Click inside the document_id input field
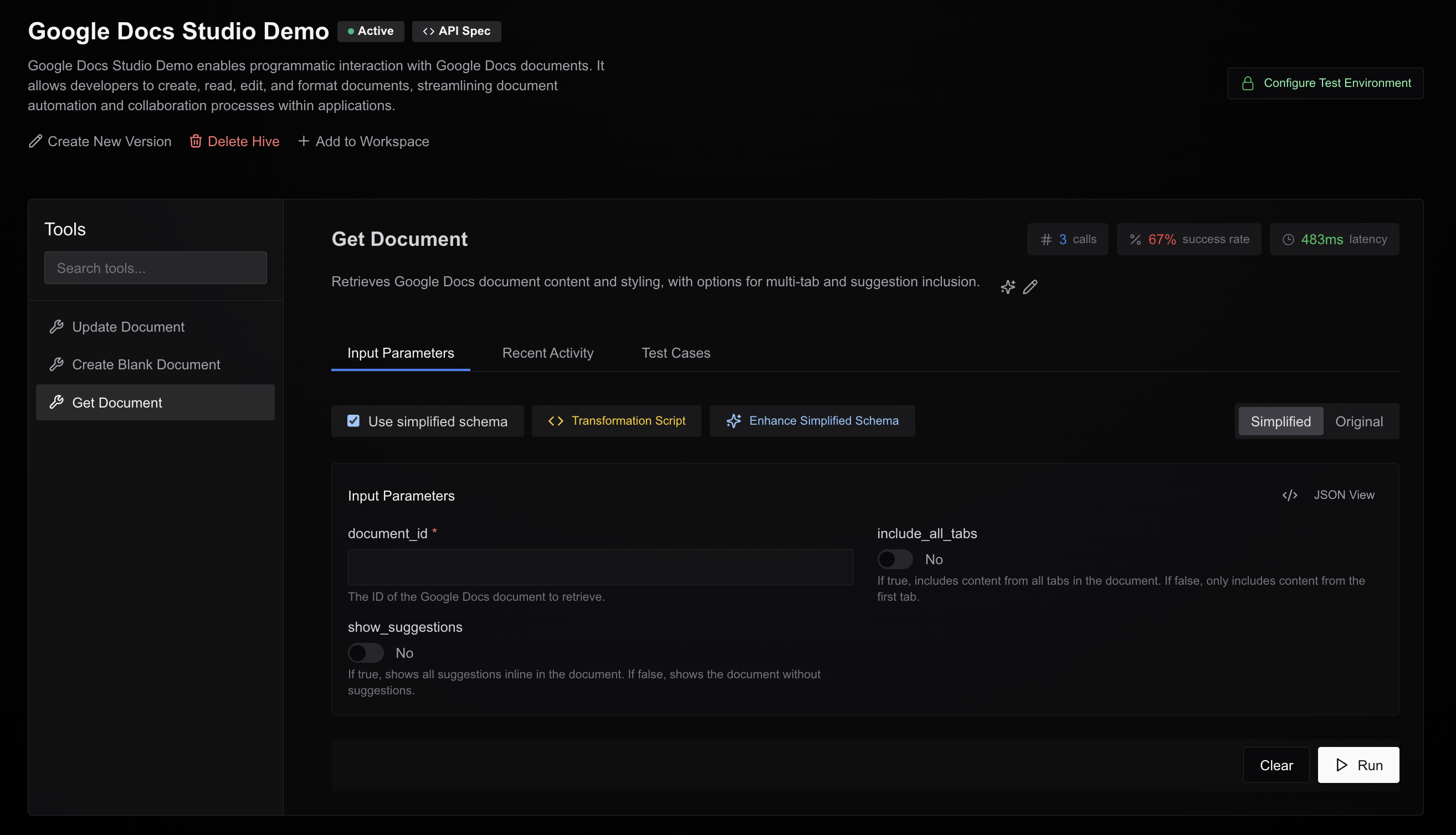Viewport: 1456px width, 835px height. tap(599, 567)
